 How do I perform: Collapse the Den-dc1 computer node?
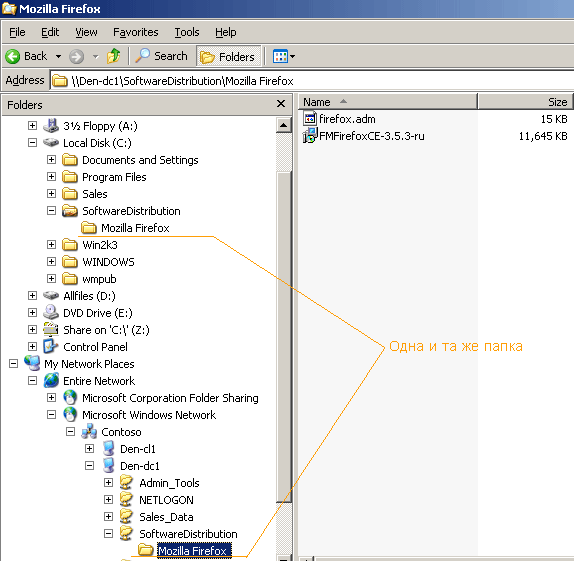89,466
